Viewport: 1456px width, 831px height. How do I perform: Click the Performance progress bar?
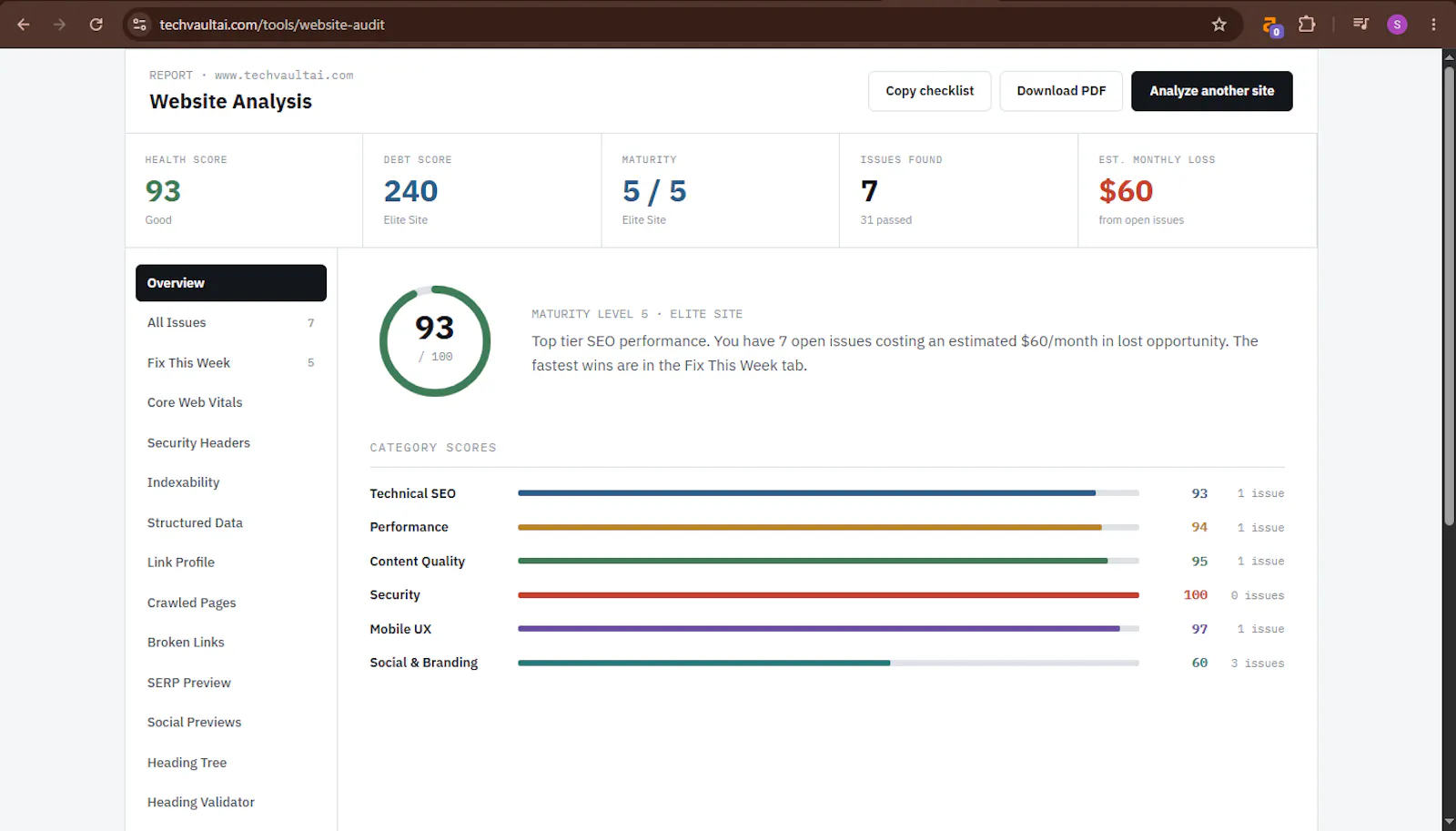(828, 527)
